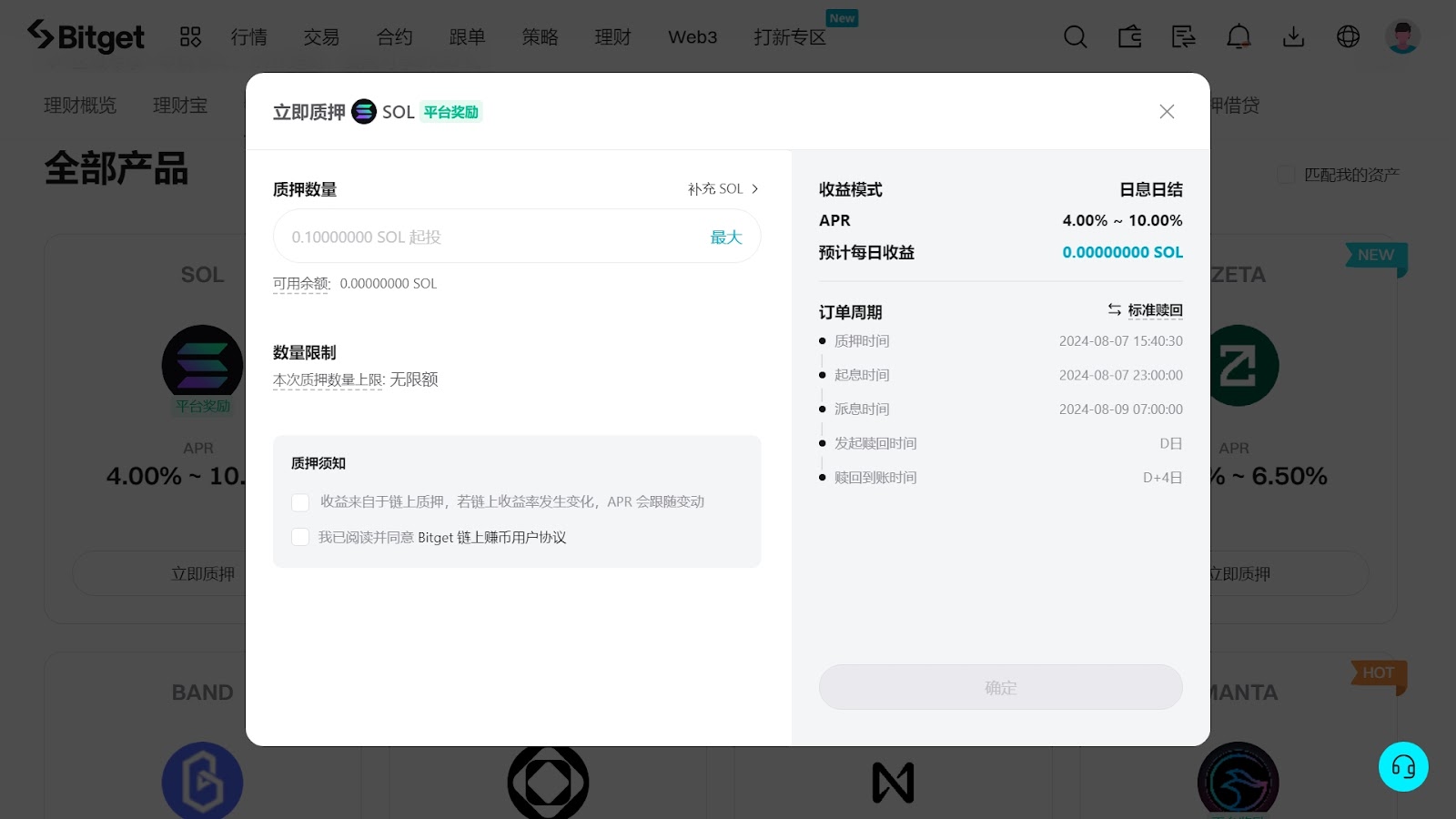Click the 0.00000000 SOL daily earnings value
Viewport: 1456px width, 819px height.
coord(1123,252)
